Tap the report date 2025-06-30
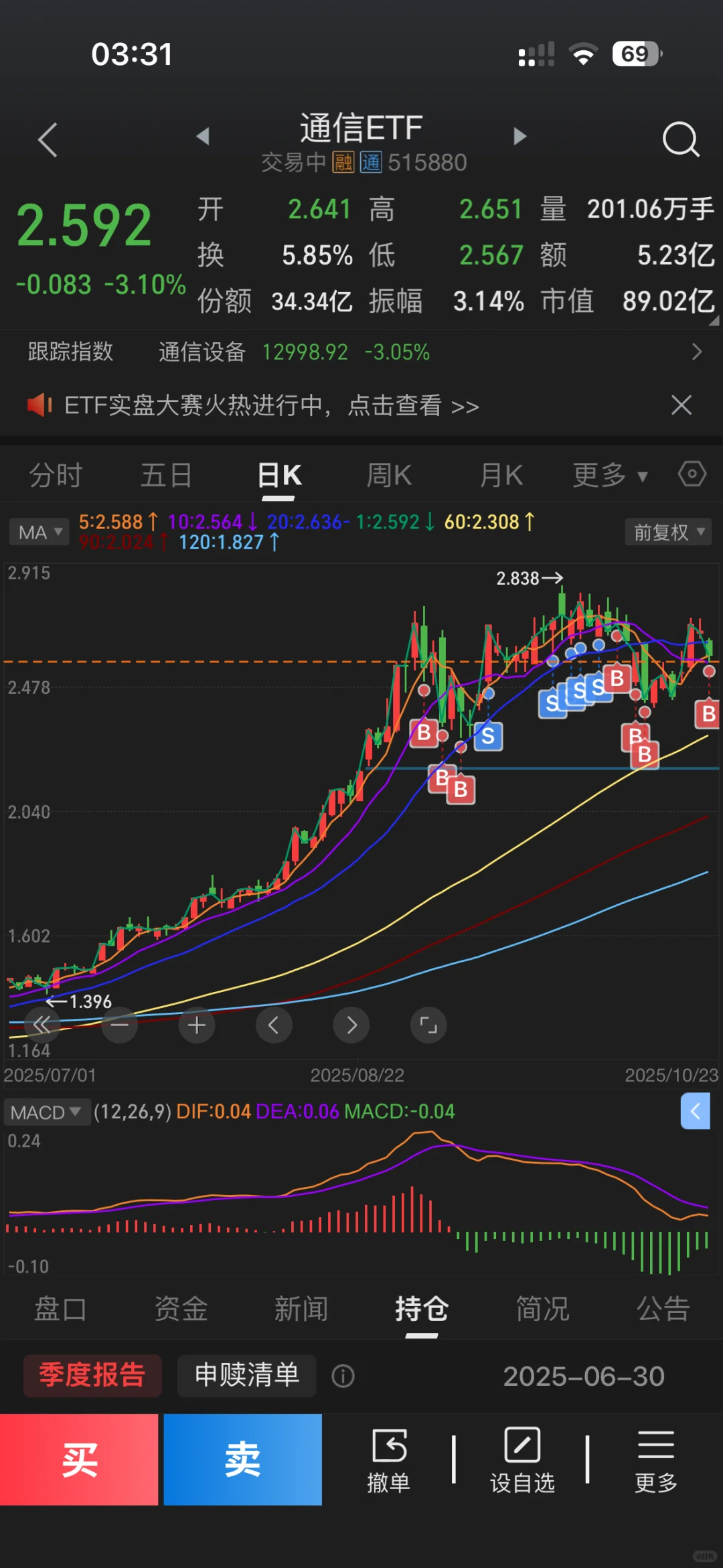This screenshot has width=723, height=1568. coord(584,1376)
